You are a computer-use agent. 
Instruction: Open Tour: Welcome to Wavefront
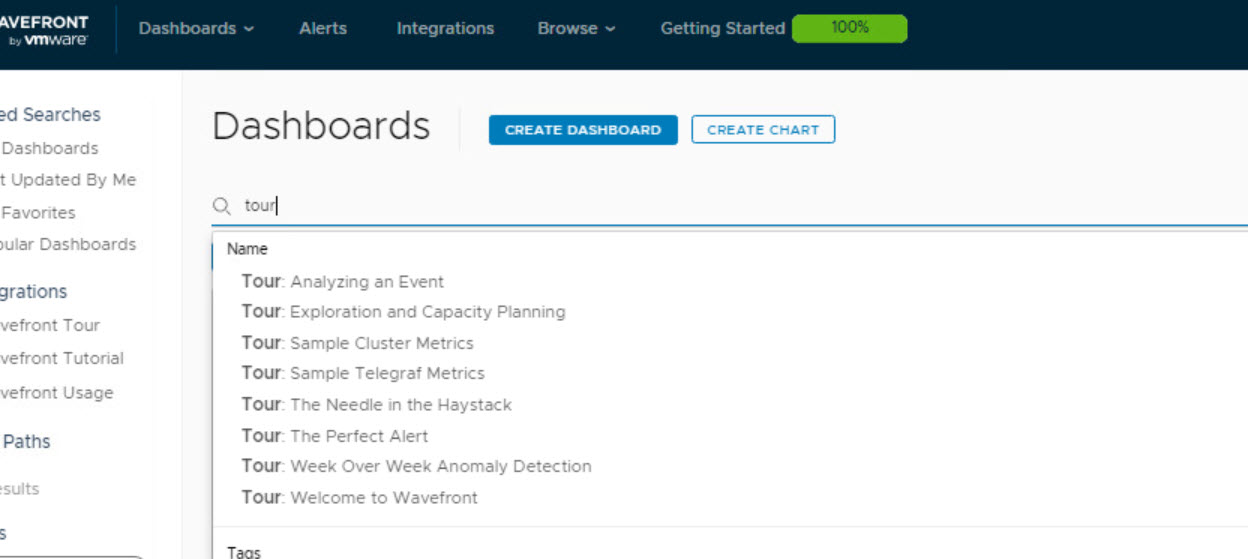tap(359, 497)
